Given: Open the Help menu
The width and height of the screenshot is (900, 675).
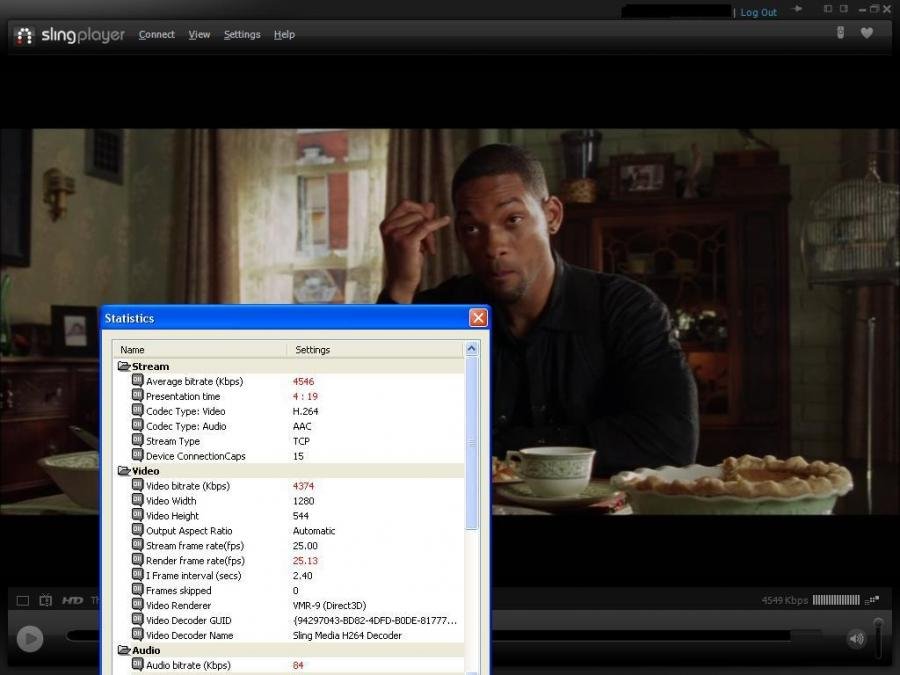Looking at the screenshot, I should click(x=284, y=35).
